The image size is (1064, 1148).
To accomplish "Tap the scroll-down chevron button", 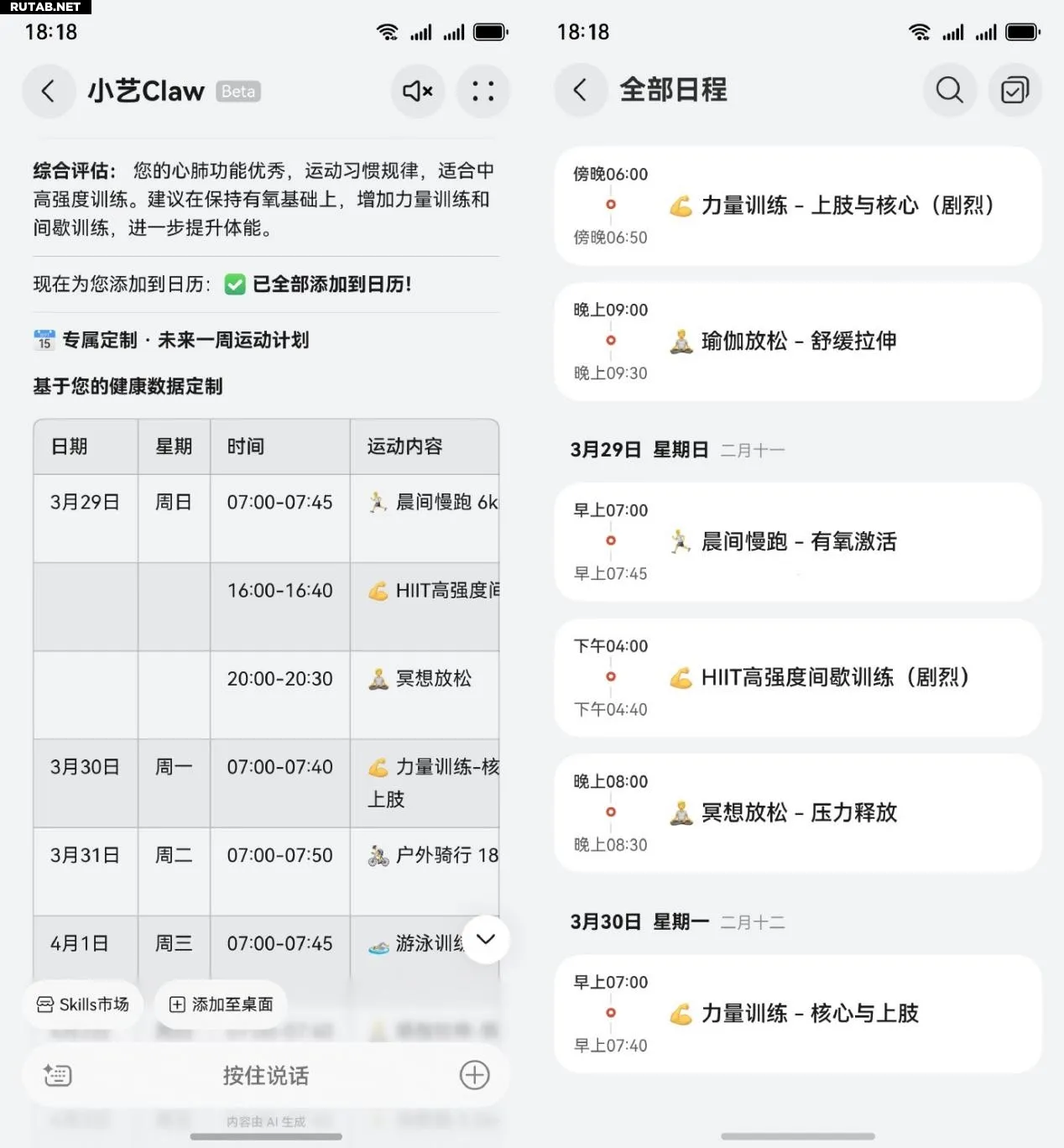I will pyautogui.click(x=486, y=939).
